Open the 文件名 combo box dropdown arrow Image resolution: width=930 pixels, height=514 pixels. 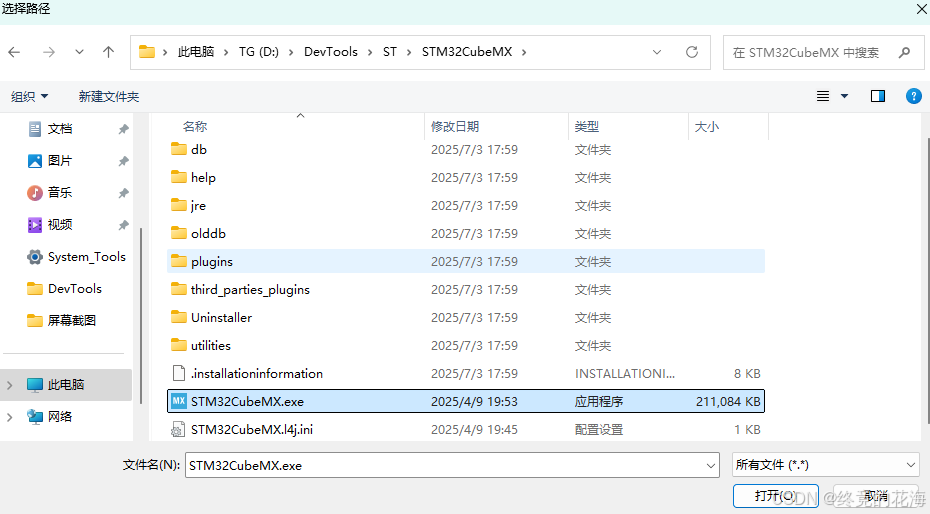[x=711, y=465]
